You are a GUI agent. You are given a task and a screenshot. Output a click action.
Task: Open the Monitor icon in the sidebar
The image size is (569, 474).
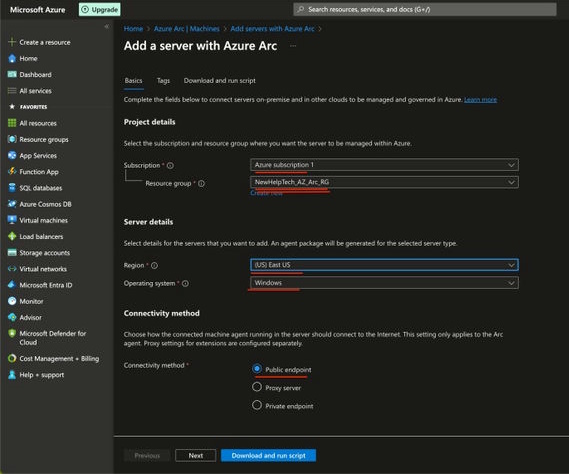click(x=12, y=301)
